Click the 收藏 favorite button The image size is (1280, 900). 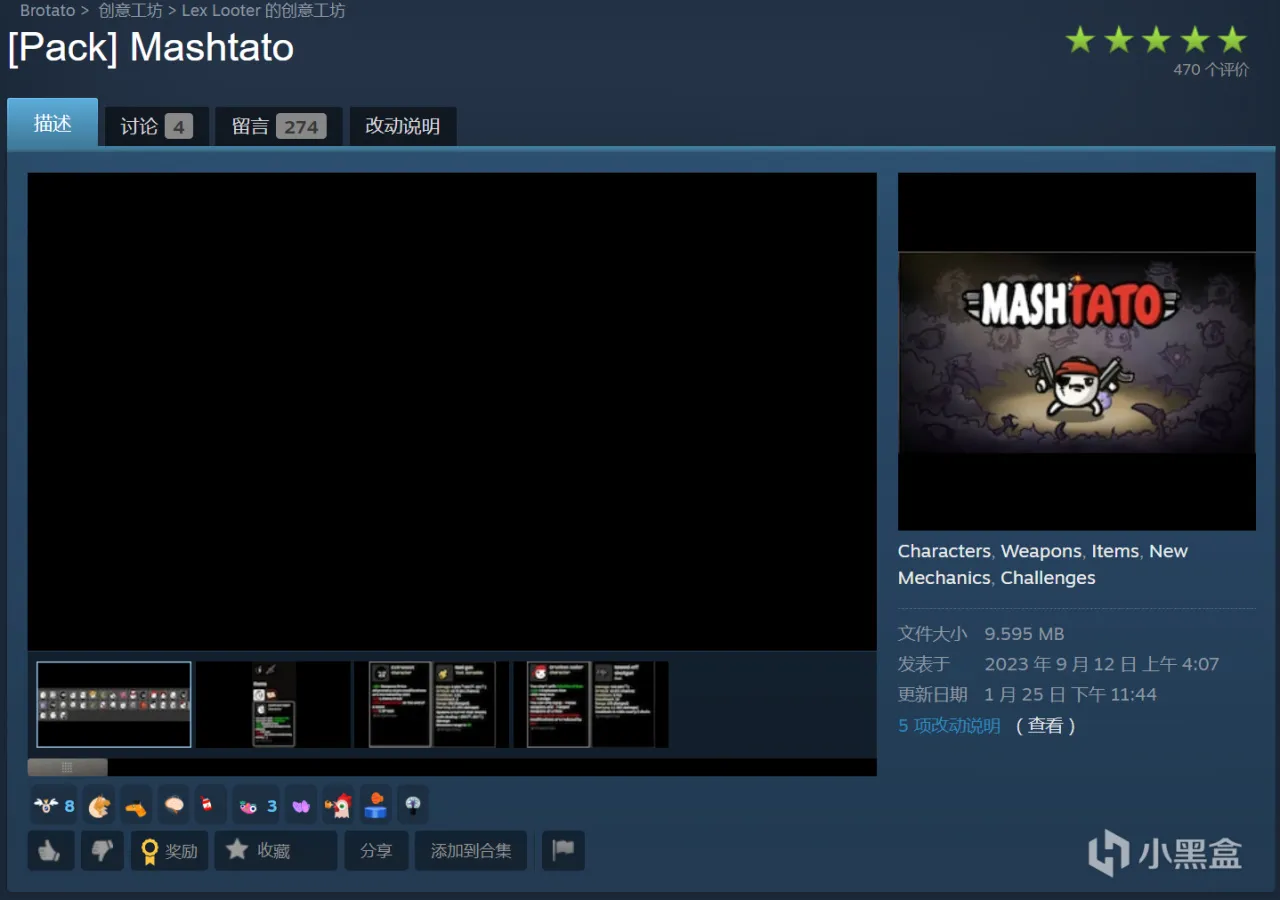pos(275,850)
